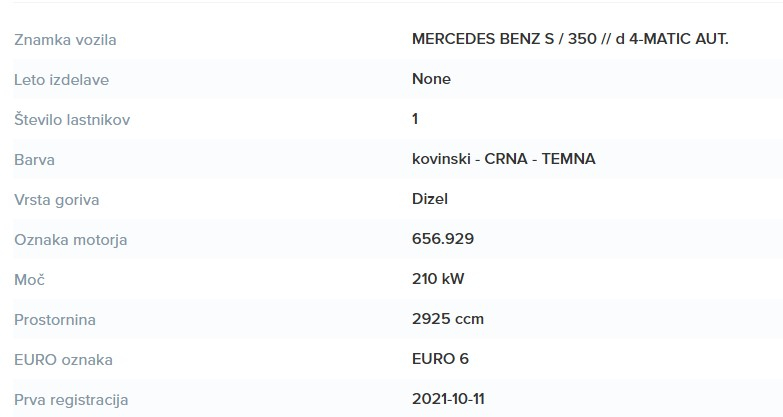
Task: Click the Moč label
Action: (29, 280)
